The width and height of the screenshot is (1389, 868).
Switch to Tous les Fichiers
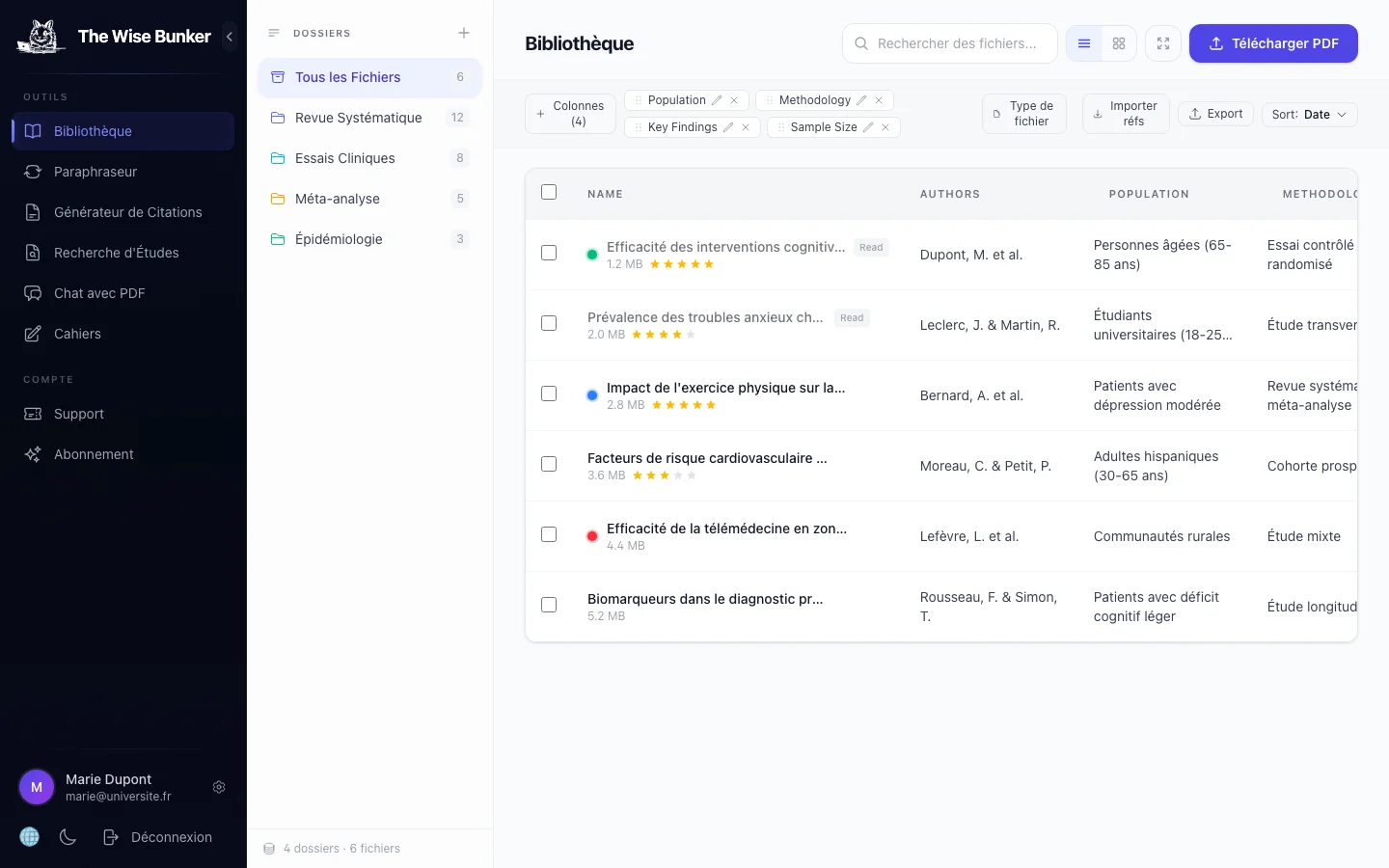[347, 77]
